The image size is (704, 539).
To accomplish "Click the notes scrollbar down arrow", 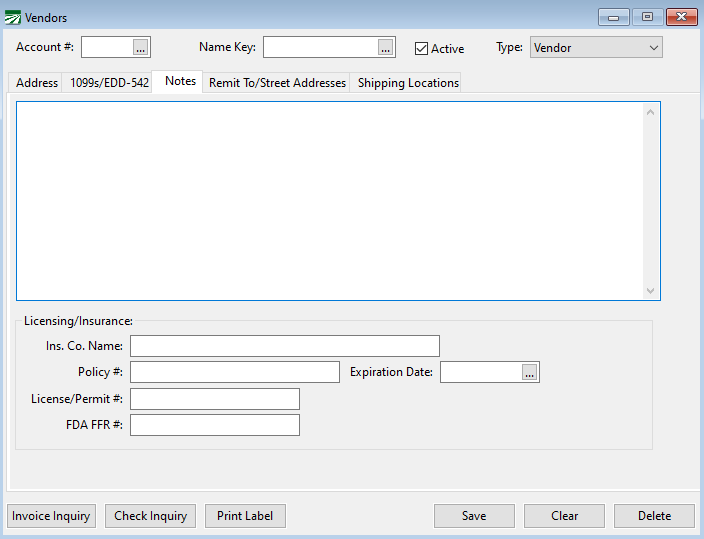I will coord(651,290).
